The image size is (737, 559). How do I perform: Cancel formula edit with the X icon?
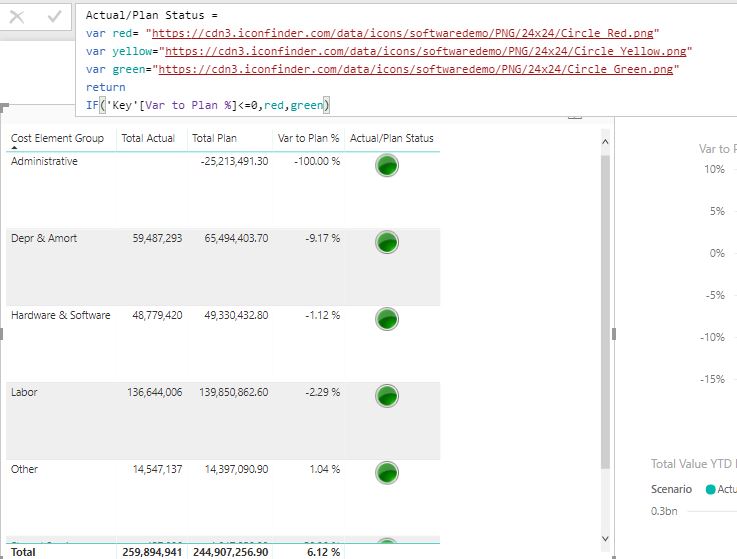17,17
